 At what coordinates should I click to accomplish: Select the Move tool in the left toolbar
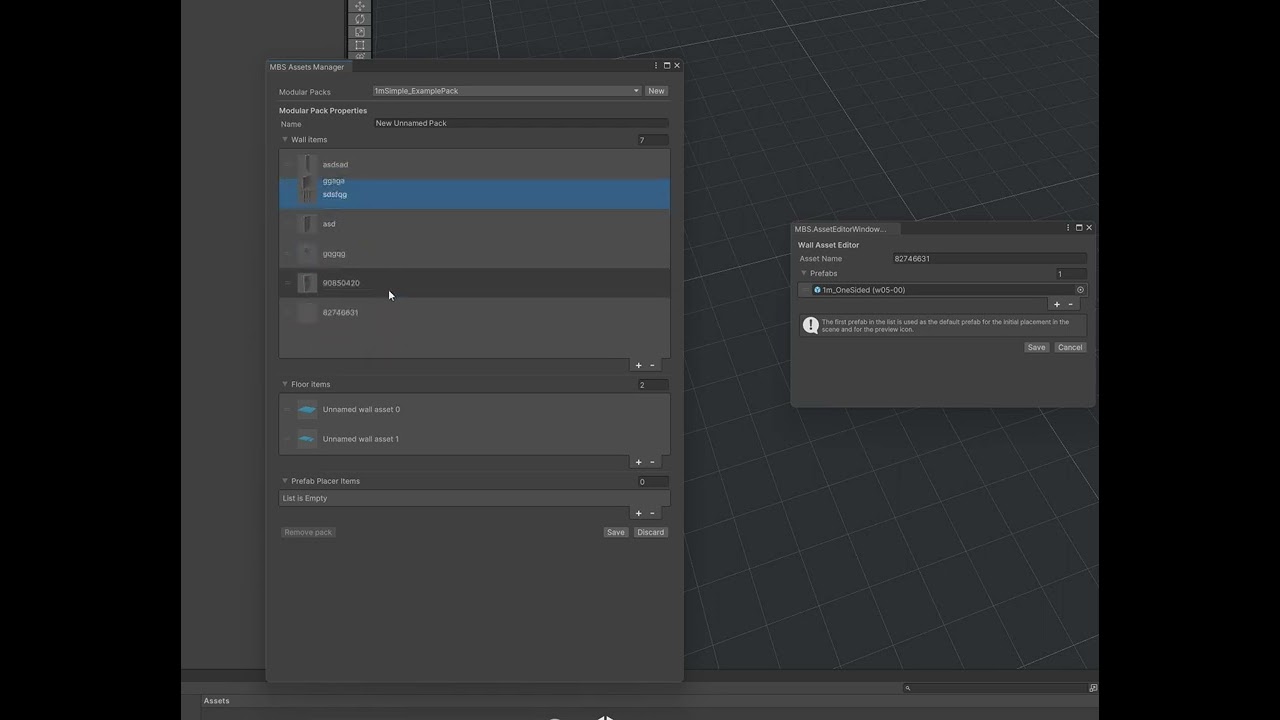point(360,6)
